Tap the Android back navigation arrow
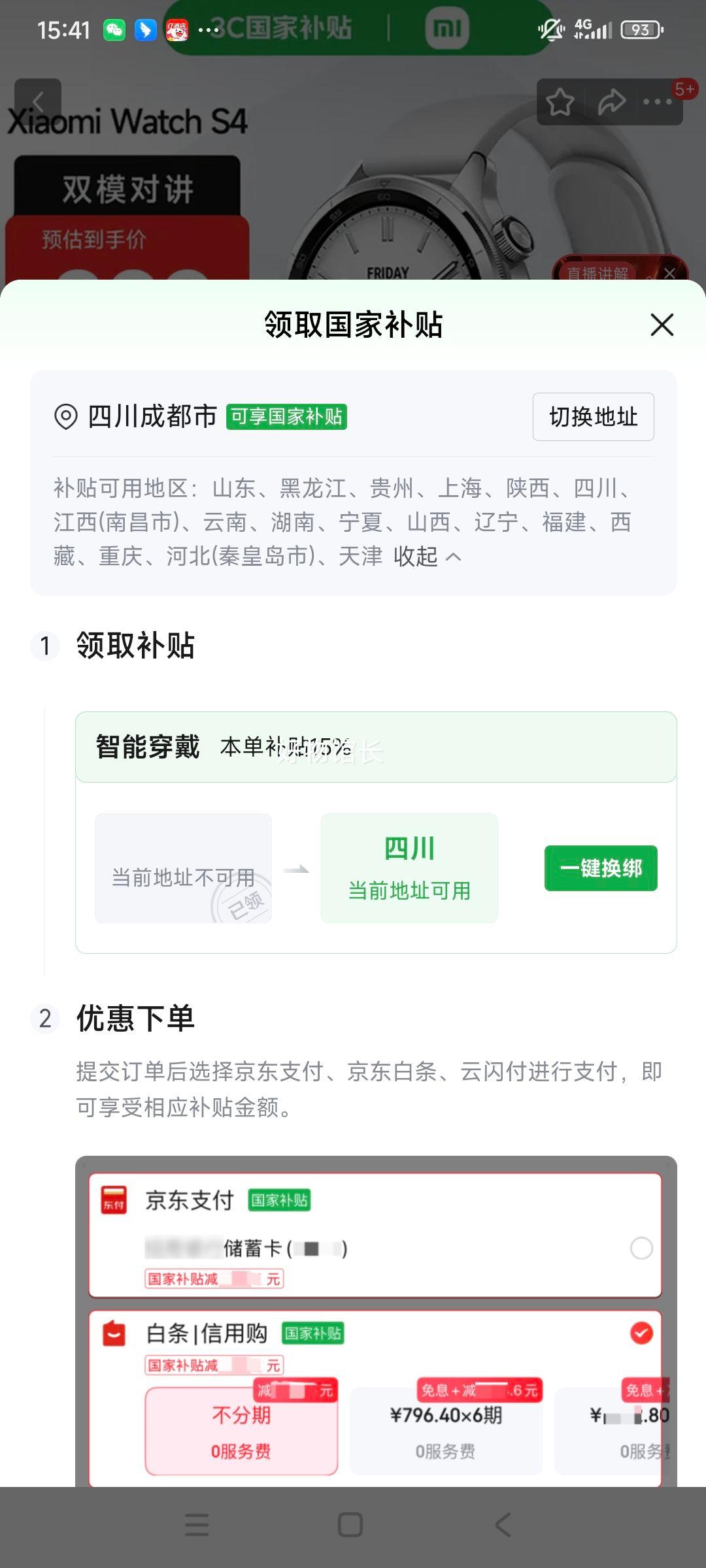 pyautogui.click(x=503, y=1525)
